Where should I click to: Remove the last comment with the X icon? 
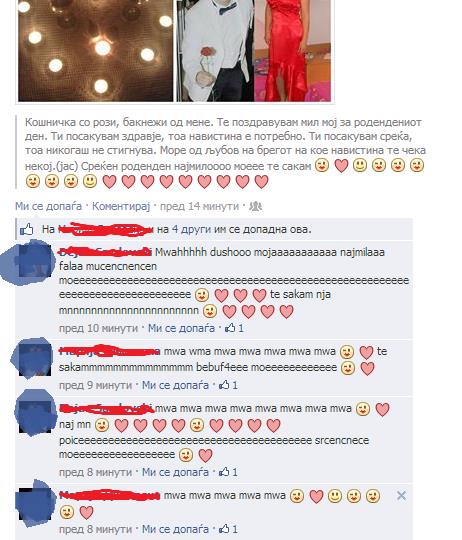[x=401, y=496]
